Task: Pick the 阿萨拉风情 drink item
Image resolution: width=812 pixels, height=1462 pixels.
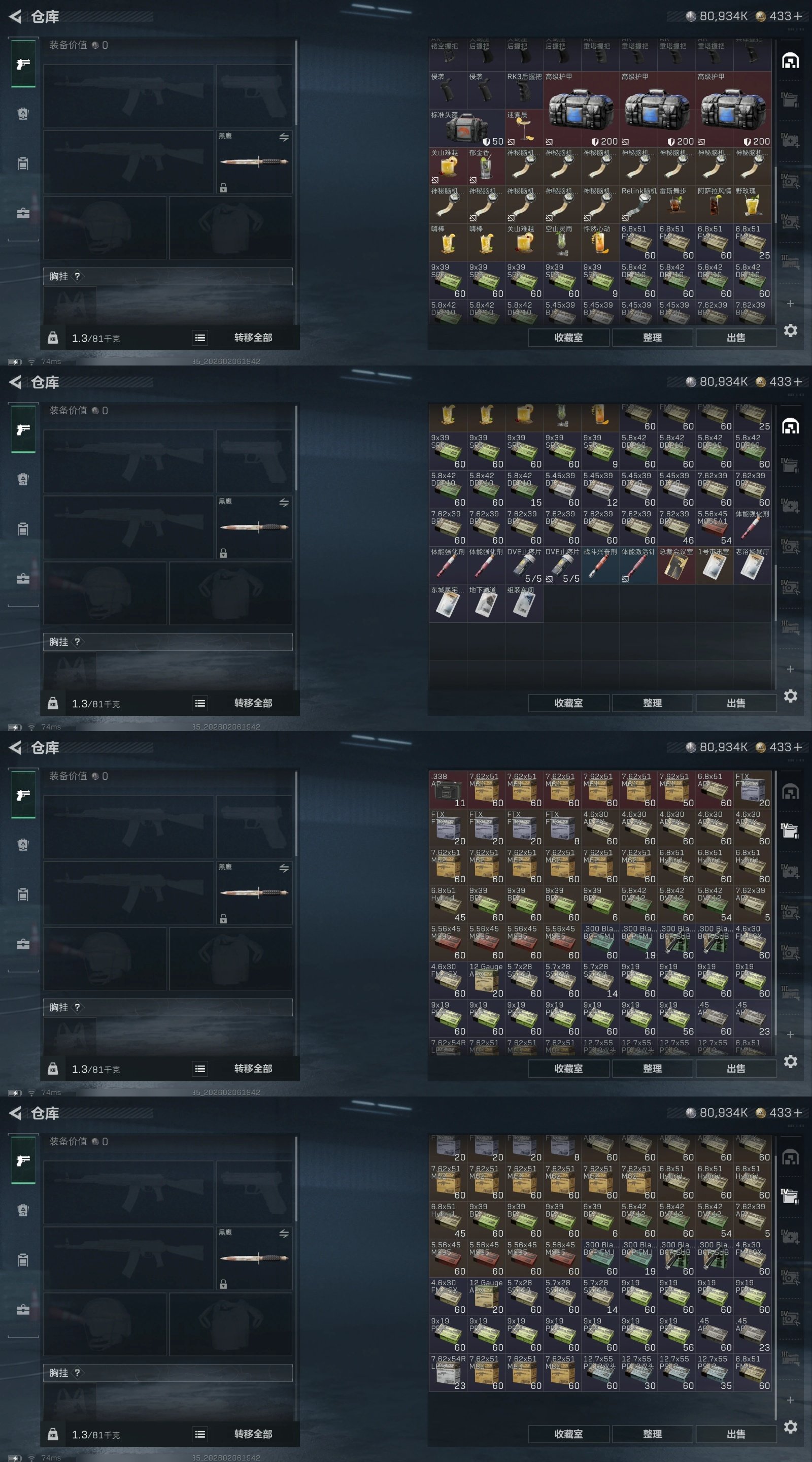Action: pos(715,204)
